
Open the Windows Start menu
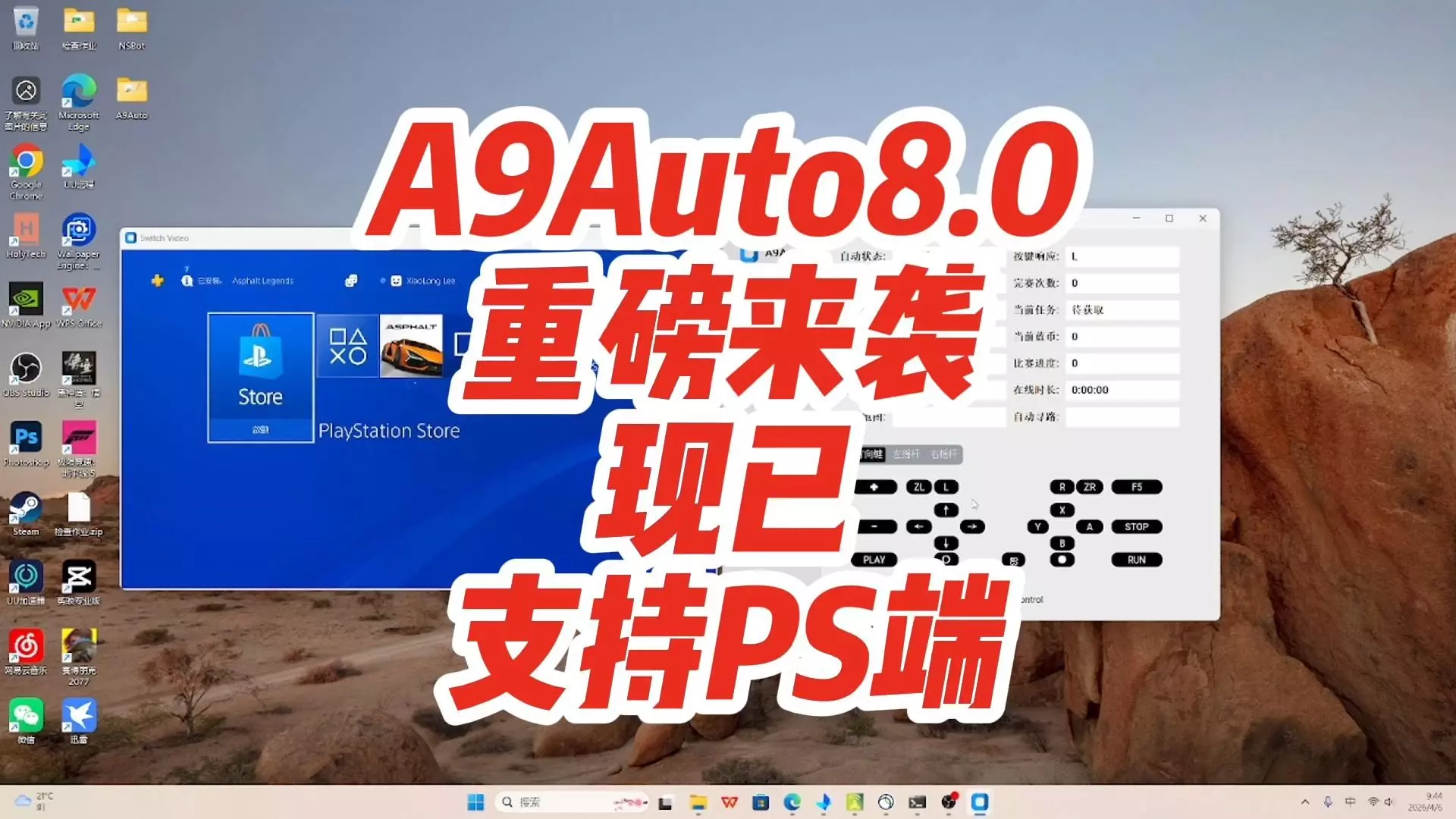pyautogui.click(x=475, y=802)
